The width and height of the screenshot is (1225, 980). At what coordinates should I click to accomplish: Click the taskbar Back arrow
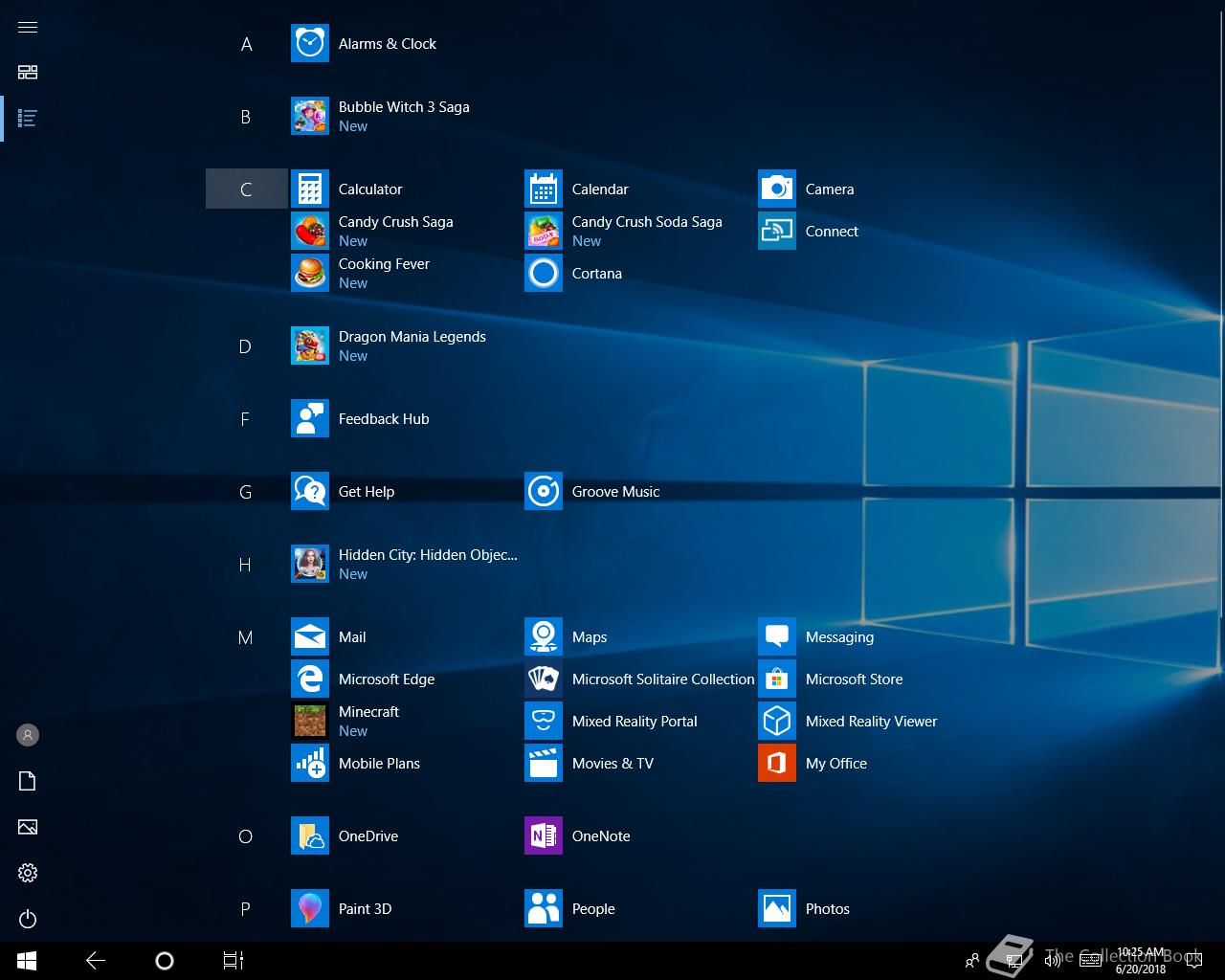pyautogui.click(x=96, y=961)
